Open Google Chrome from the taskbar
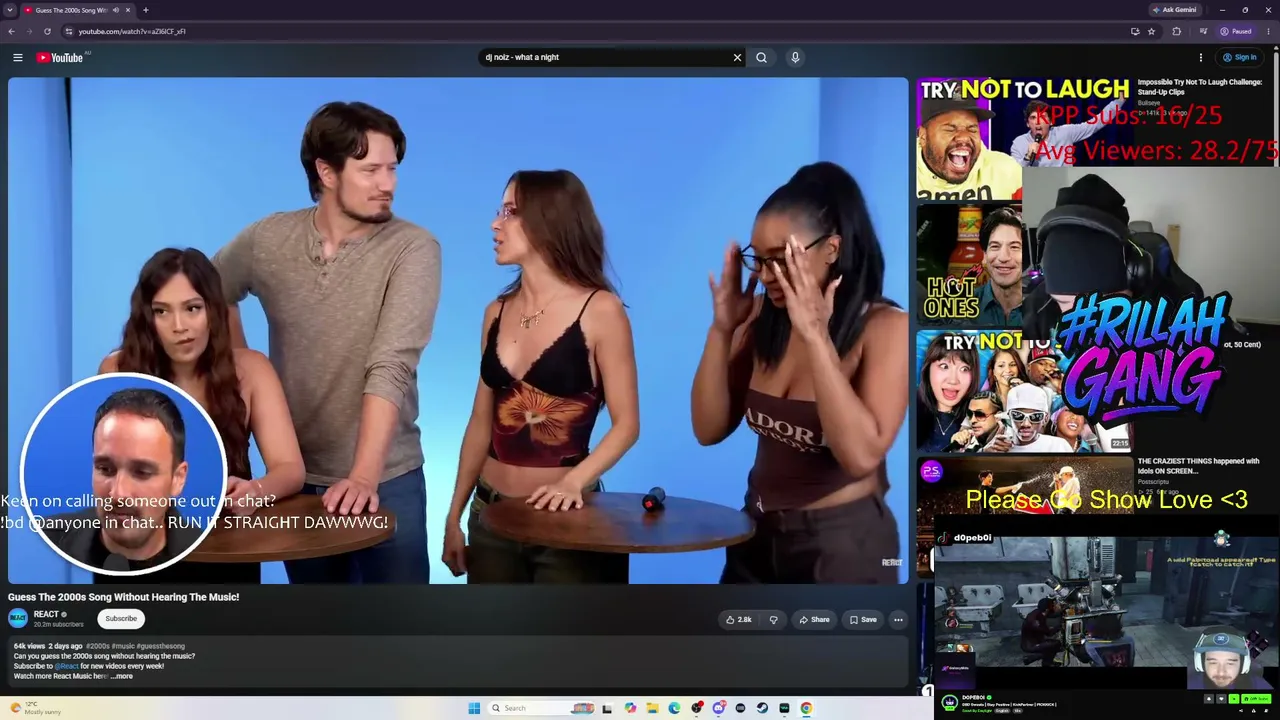 point(806,708)
